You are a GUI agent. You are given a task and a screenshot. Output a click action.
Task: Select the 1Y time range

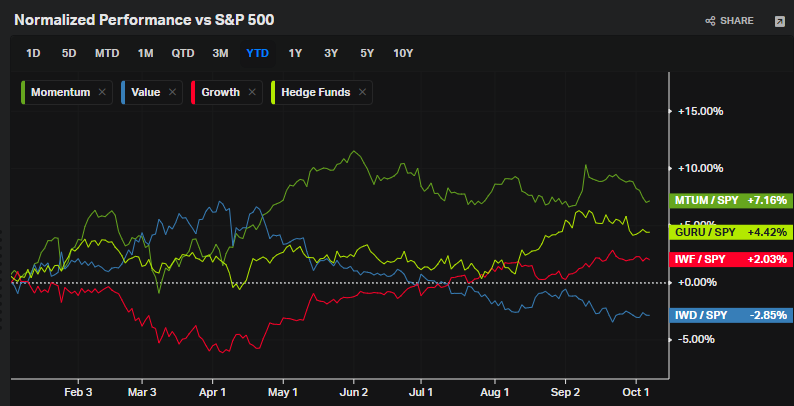click(x=295, y=53)
